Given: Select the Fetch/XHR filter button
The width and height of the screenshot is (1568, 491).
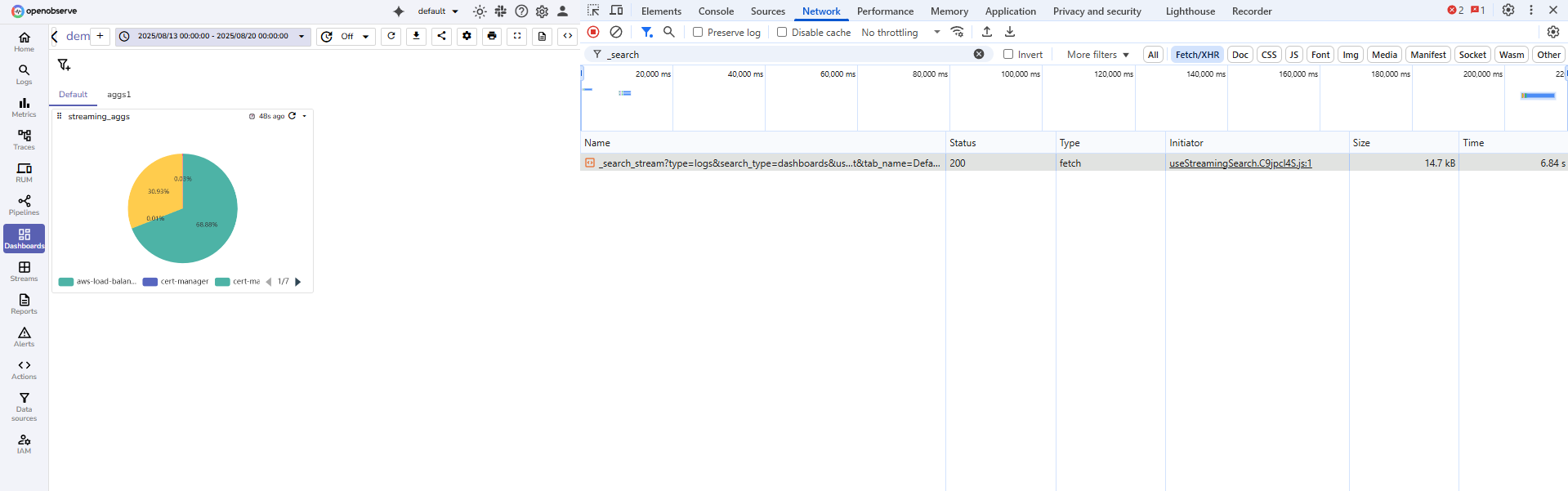Looking at the screenshot, I should (x=1197, y=55).
